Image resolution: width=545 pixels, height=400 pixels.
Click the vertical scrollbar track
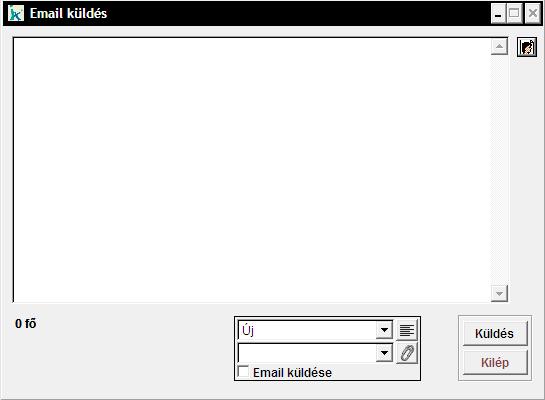pyautogui.click(x=499, y=170)
